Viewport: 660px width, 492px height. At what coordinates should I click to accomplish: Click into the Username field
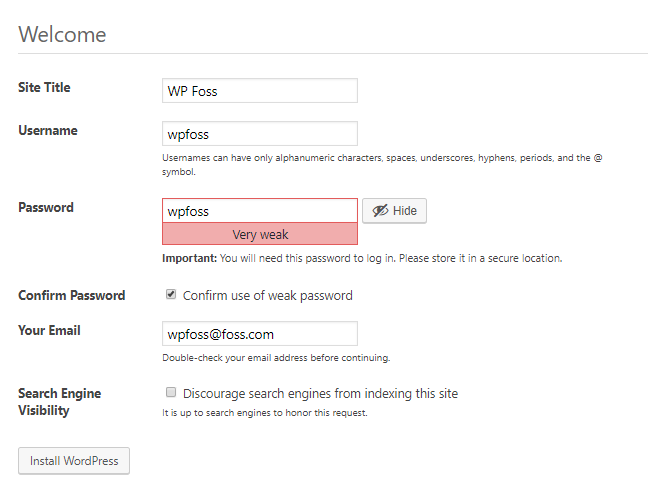point(260,134)
